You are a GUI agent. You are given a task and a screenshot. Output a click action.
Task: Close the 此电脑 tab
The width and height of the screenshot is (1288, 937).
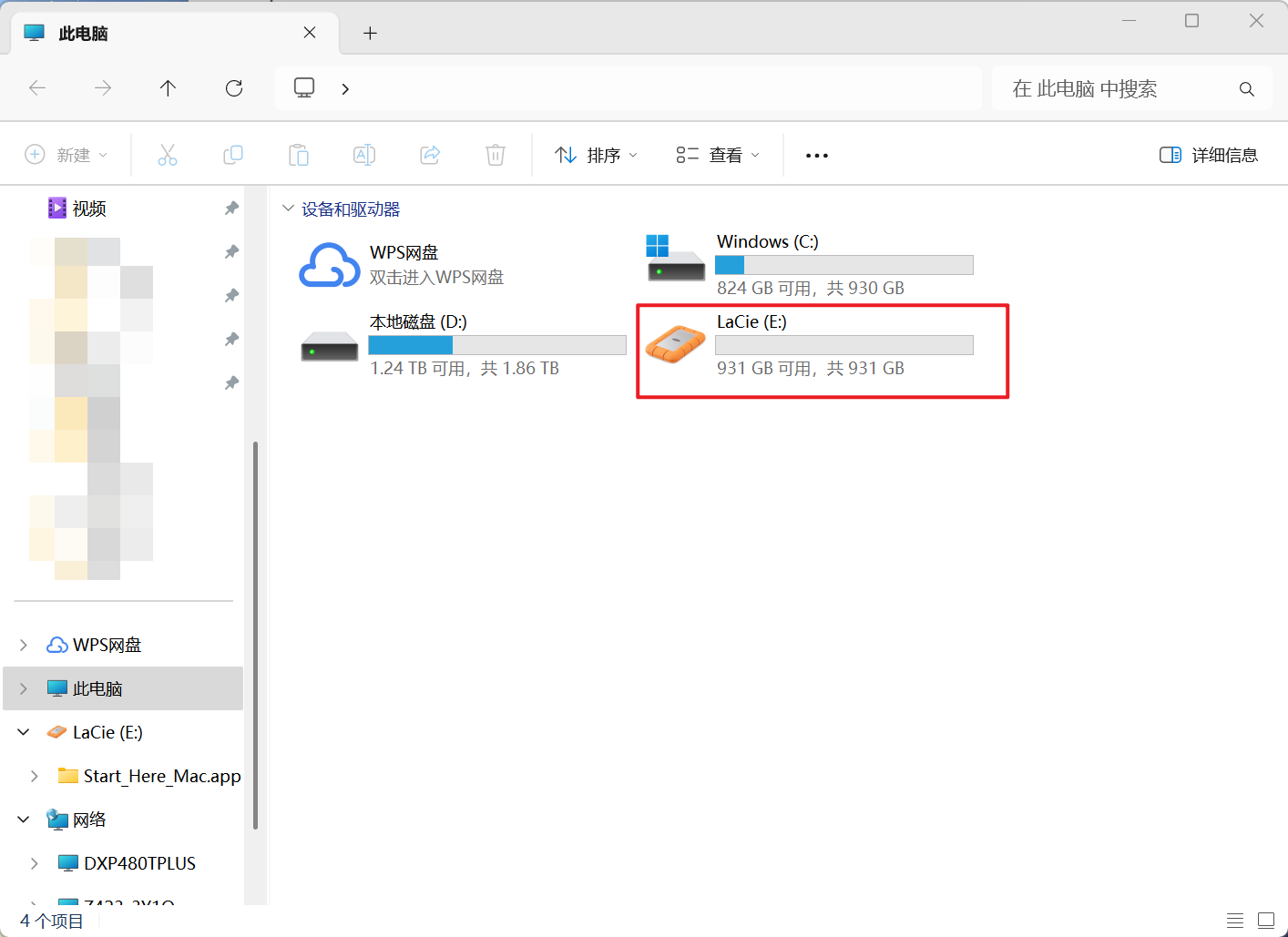click(x=310, y=33)
